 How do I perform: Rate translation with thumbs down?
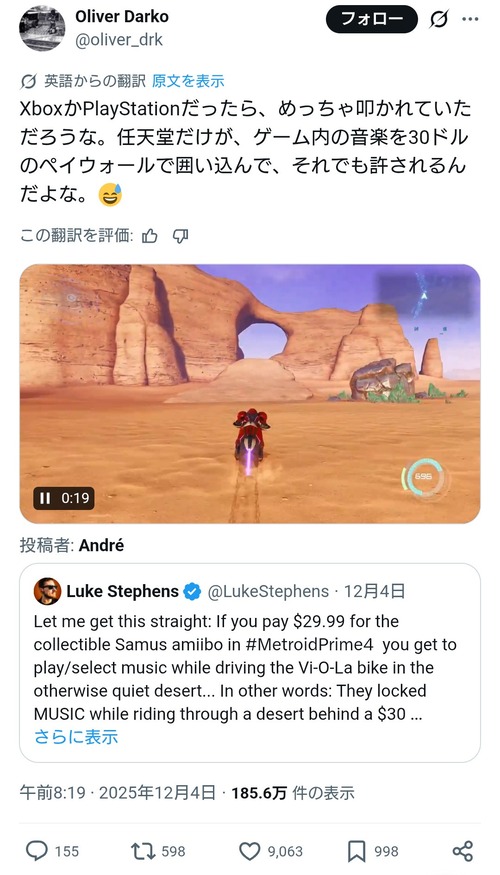point(180,237)
